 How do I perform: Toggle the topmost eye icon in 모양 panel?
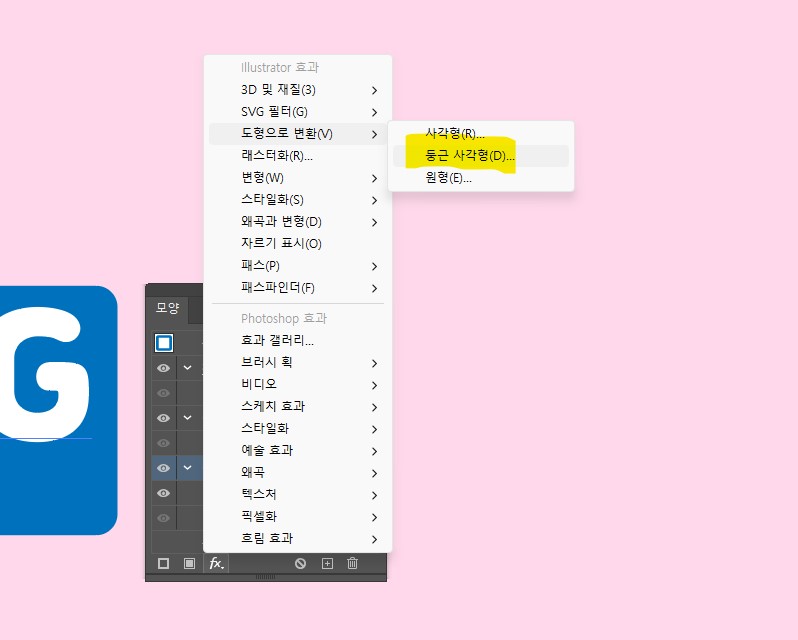pyautogui.click(x=163, y=368)
